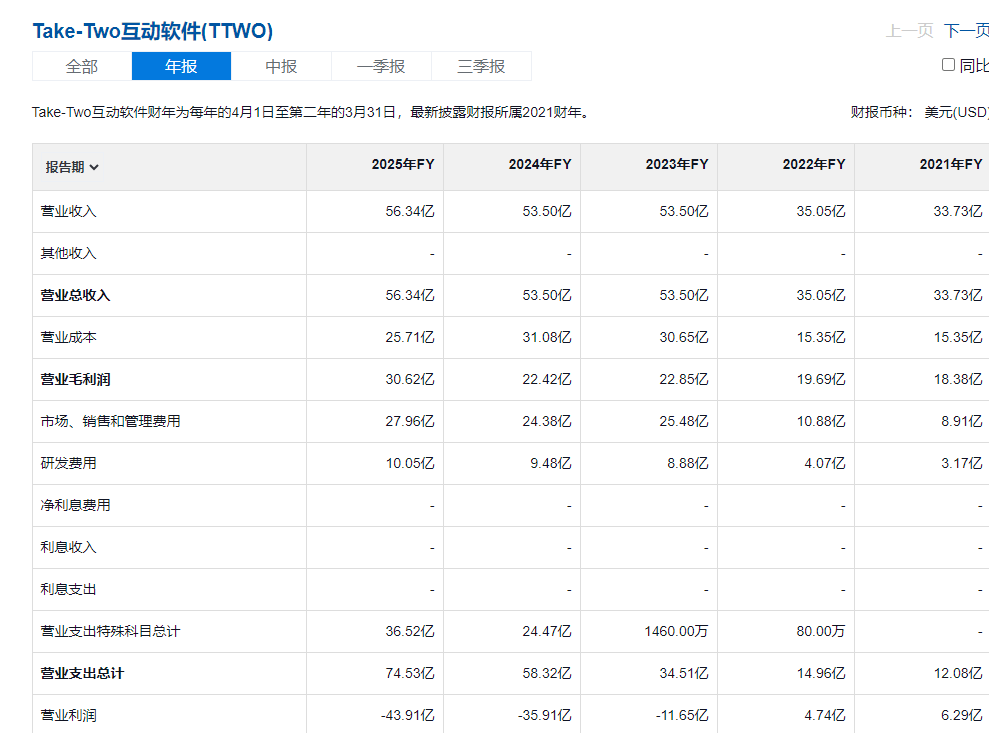Open the 中报 tab
Viewport: 989px width, 733px height.
(x=281, y=66)
